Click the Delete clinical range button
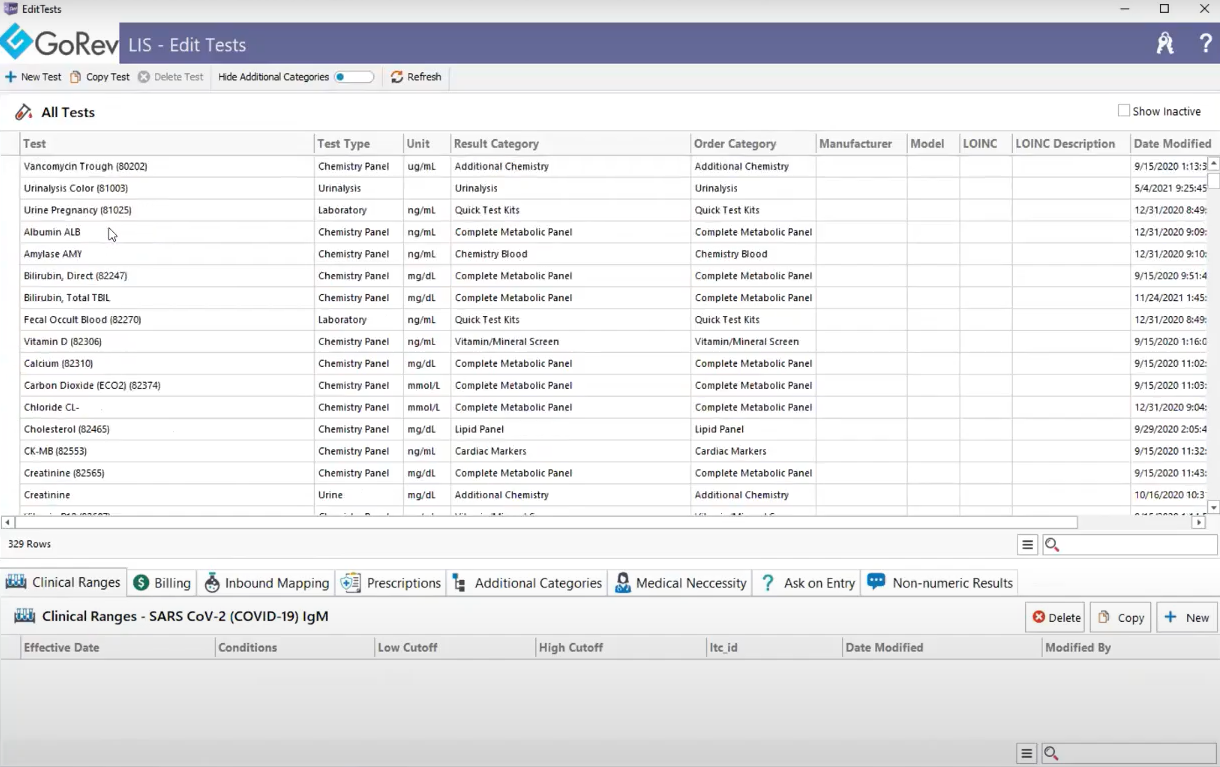The height and width of the screenshot is (767, 1220). [1055, 618]
